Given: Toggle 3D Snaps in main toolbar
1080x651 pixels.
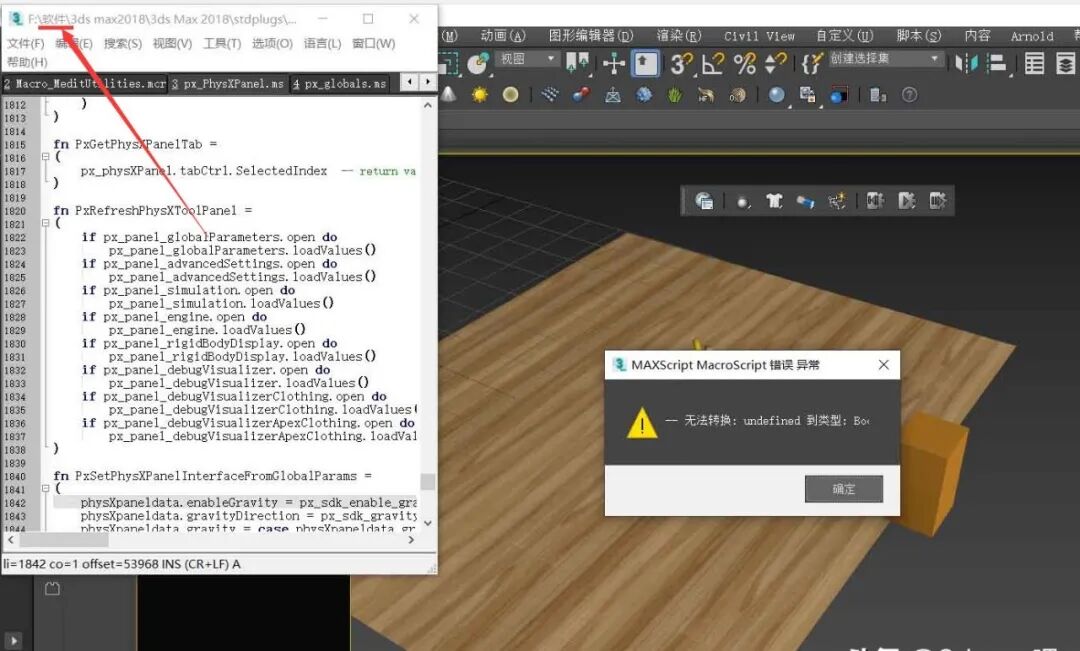Looking at the screenshot, I should point(681,64).
